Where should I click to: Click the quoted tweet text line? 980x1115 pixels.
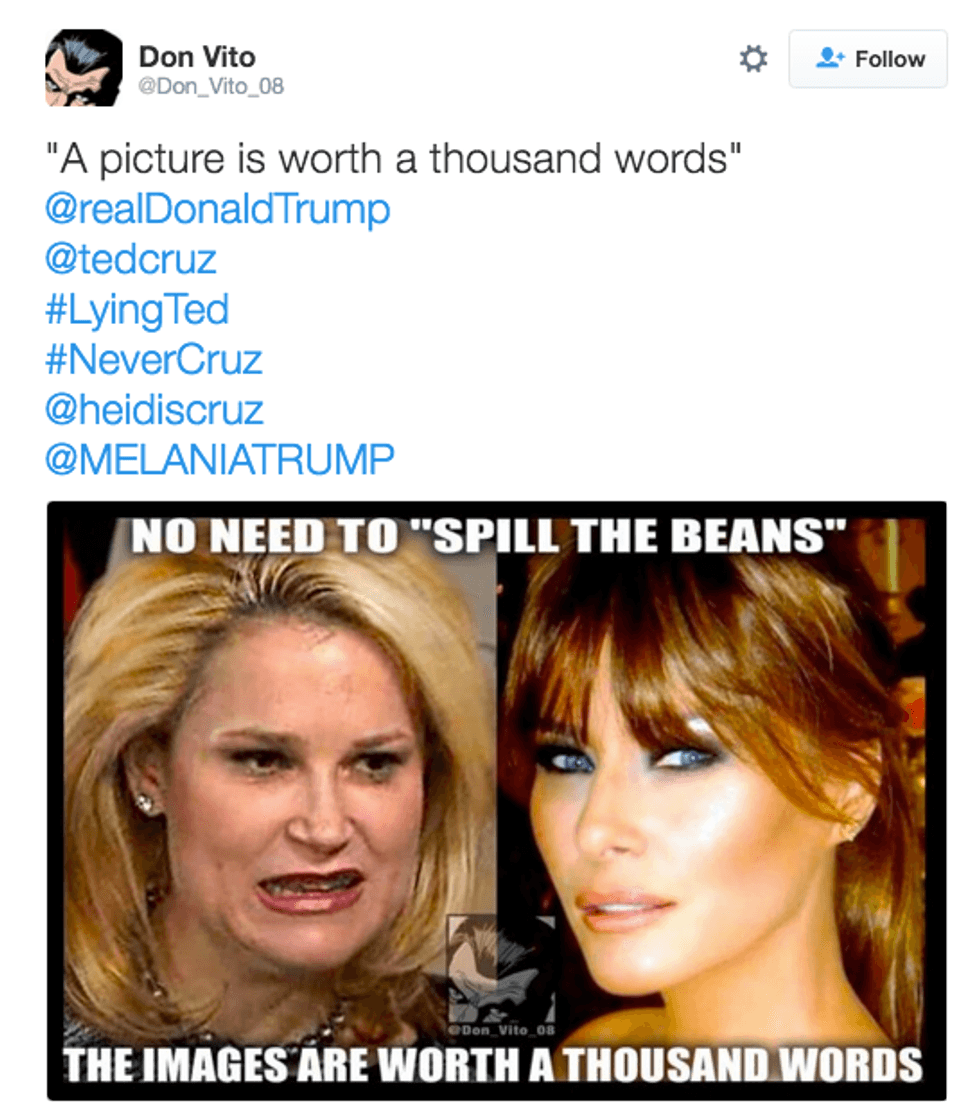[x=393, y=159]
